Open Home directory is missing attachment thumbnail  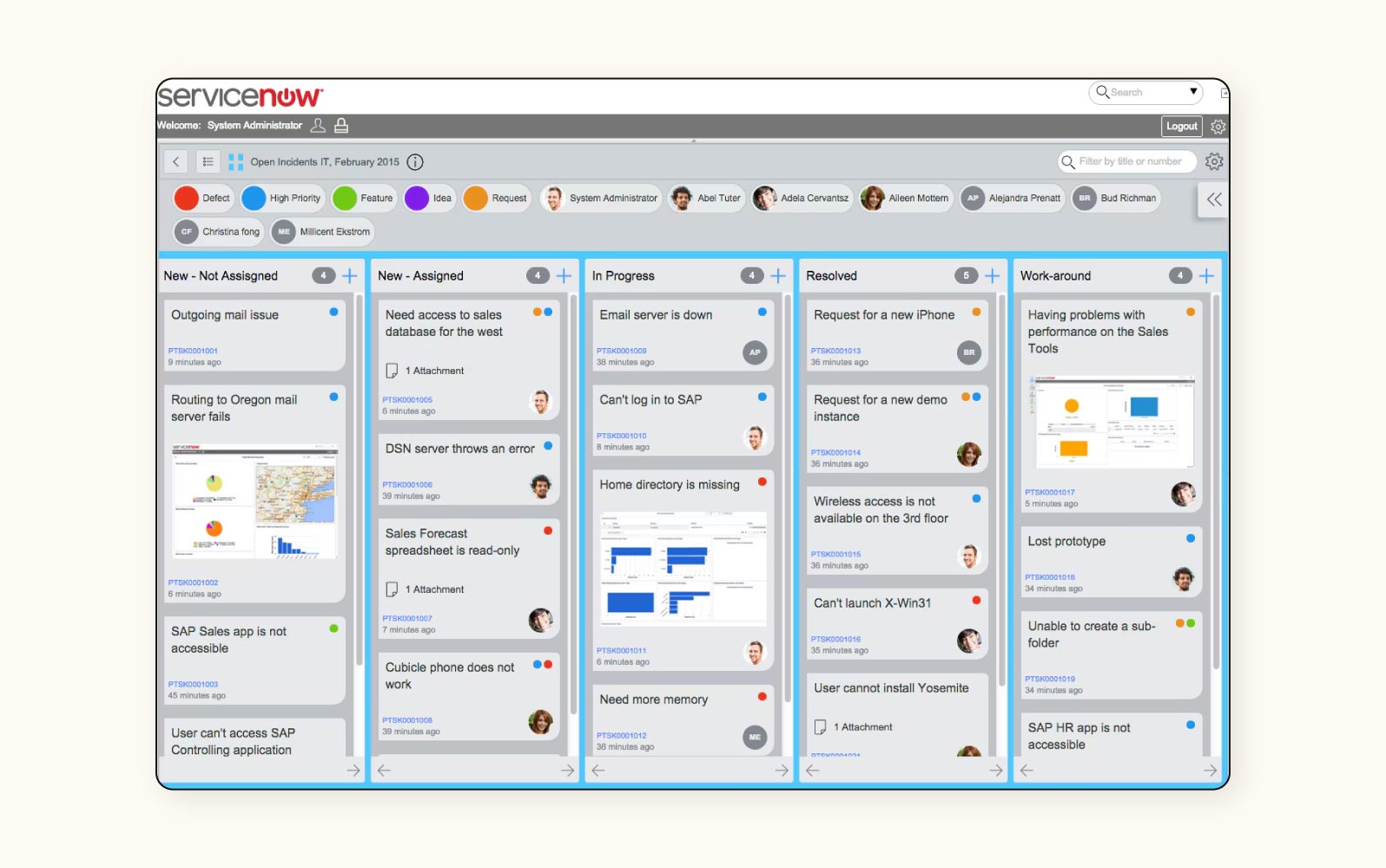click(683, 569)
